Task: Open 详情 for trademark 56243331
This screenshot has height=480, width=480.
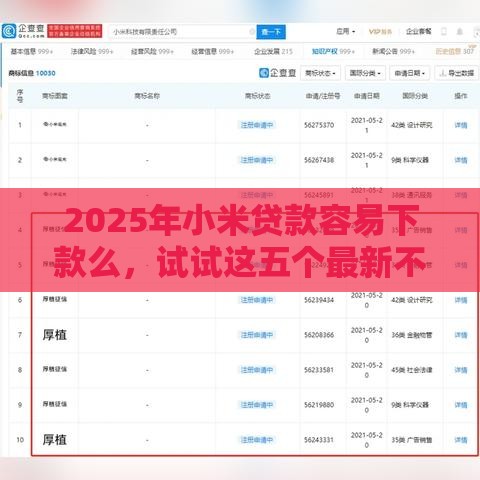Action: point(461,440)
